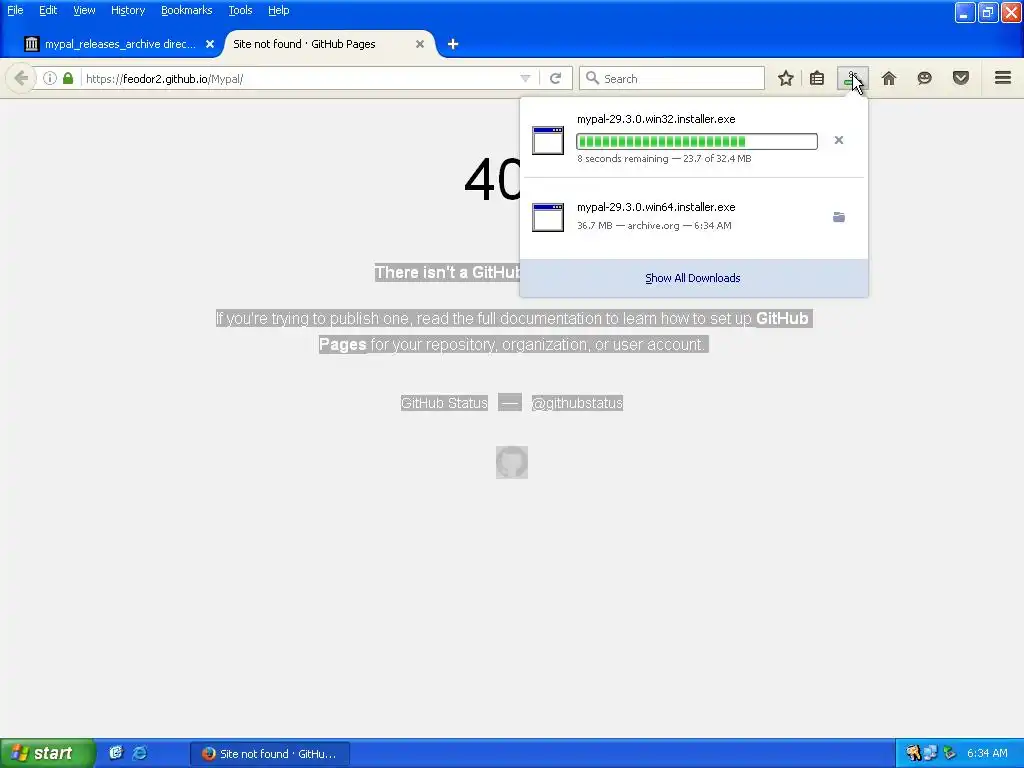Close the Site not found tab
1024x768 pixels.
(420, 44)
